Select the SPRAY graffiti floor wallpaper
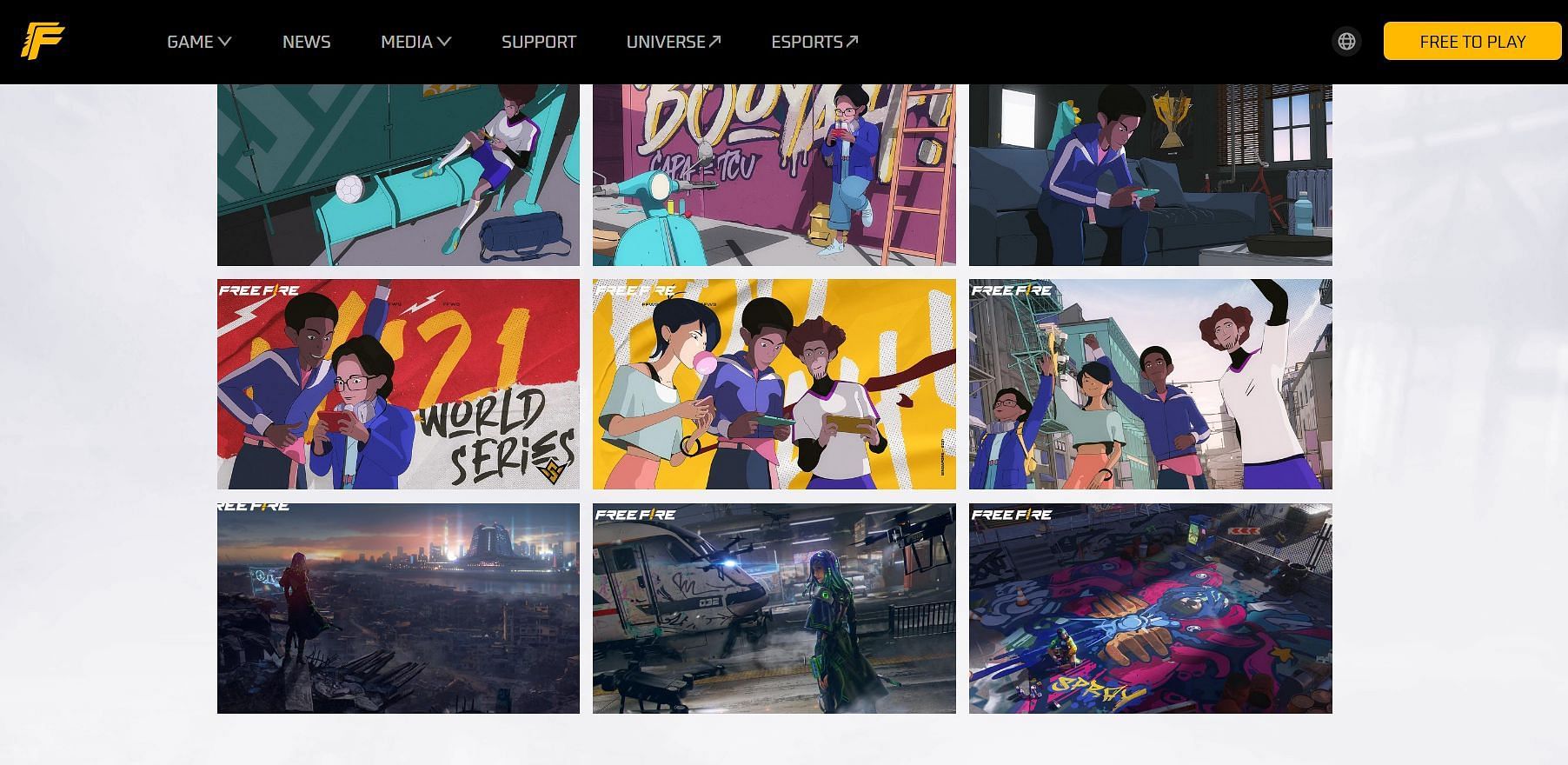This screenshot has width=1568, height=765. (x=1150, y=609)
